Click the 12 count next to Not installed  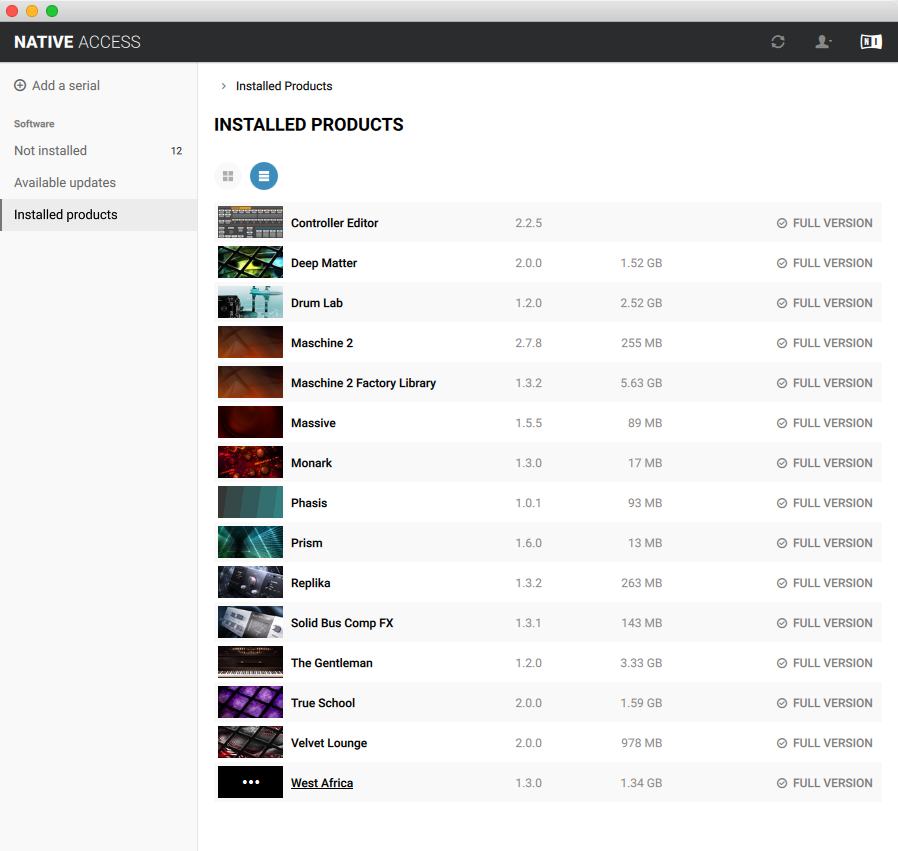point(176,151)
